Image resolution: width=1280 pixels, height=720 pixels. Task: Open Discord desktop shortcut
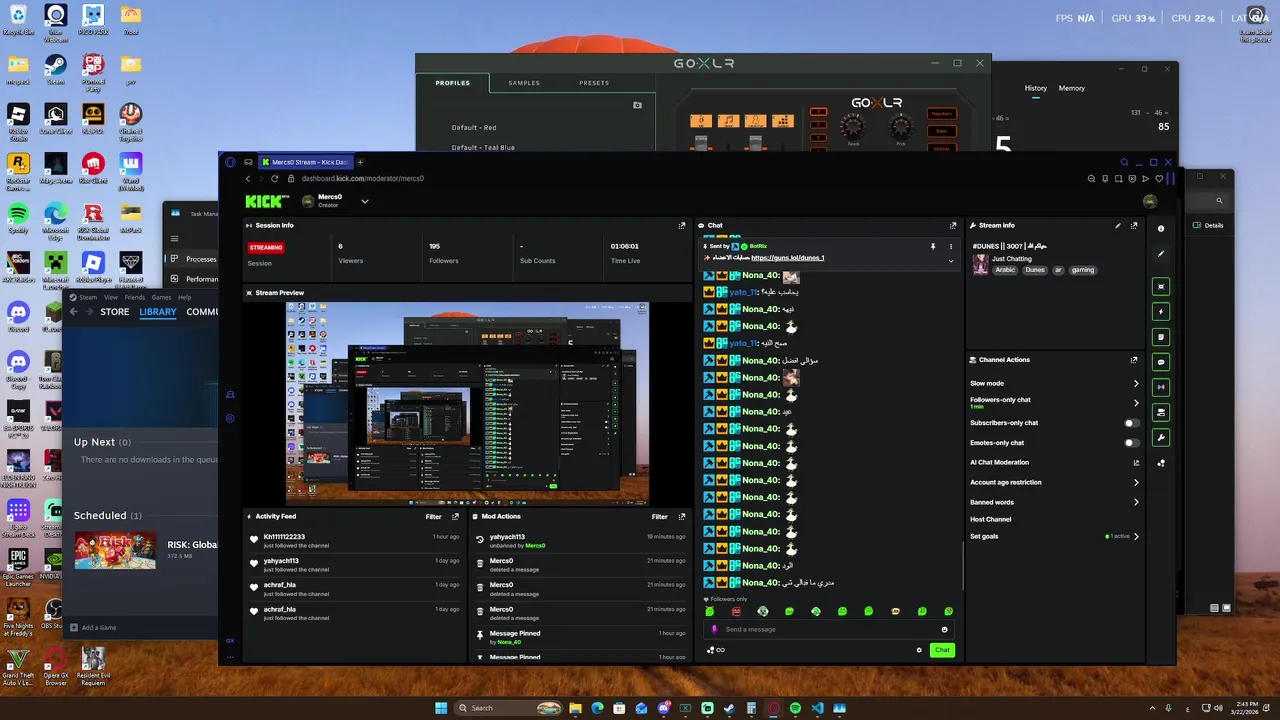point(18,316)
